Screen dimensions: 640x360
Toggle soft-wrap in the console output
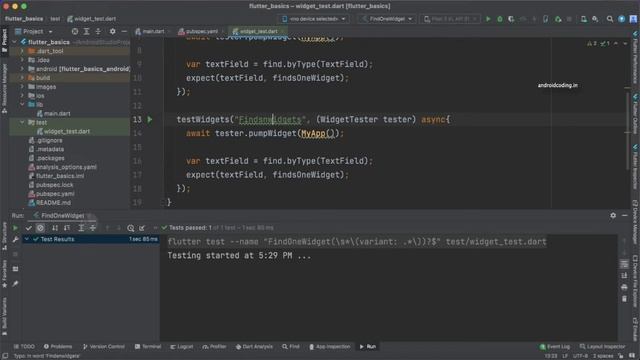pos(624,264)
